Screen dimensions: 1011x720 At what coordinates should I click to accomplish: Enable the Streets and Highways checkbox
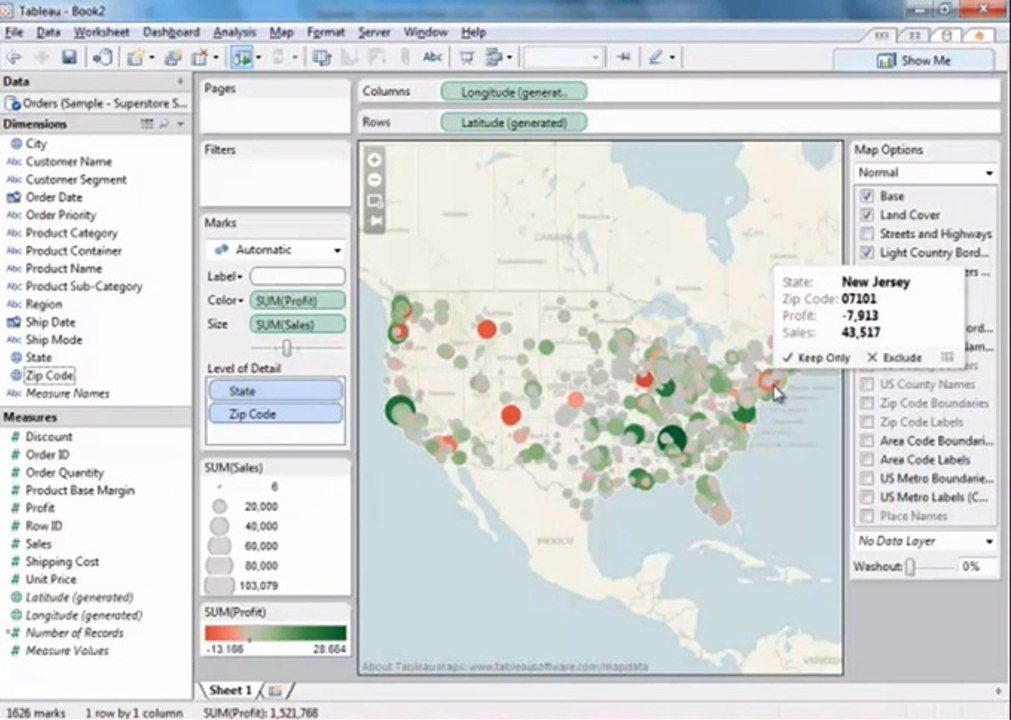[x=867, y=233]
